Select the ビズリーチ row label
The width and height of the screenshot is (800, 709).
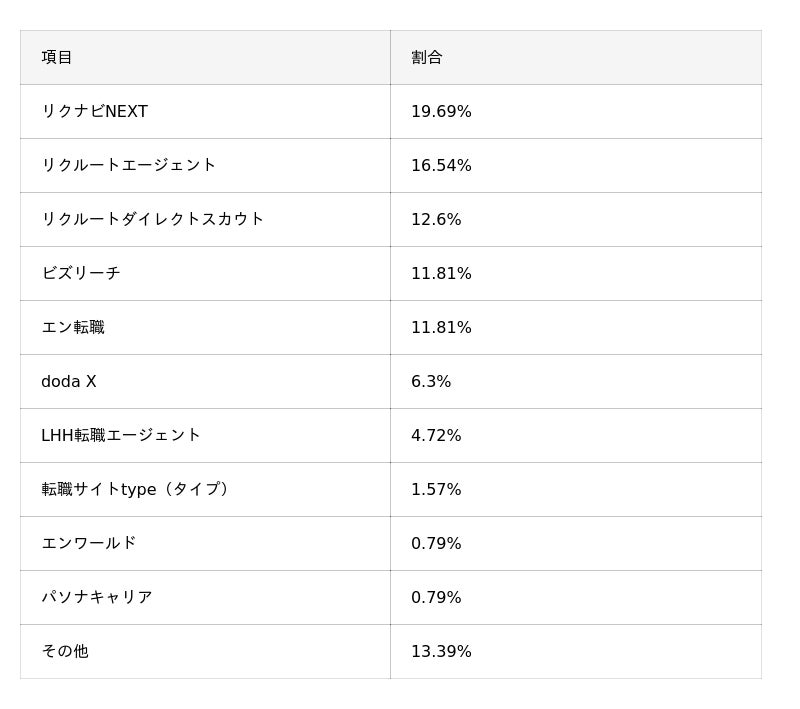(81, 273)
